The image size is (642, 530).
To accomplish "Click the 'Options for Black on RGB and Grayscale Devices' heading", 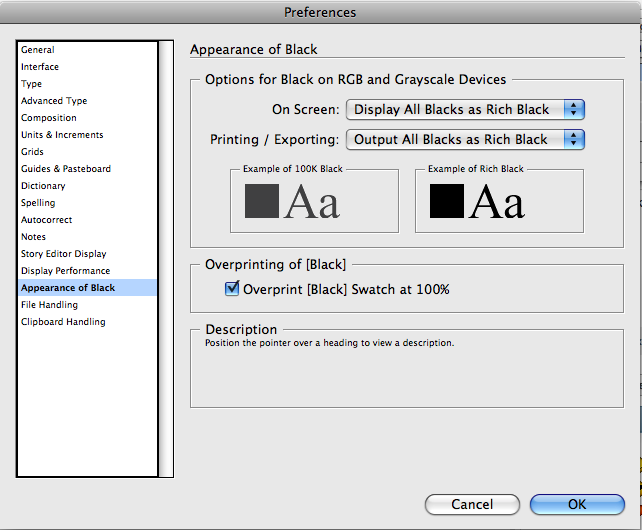I will (355, 79).
